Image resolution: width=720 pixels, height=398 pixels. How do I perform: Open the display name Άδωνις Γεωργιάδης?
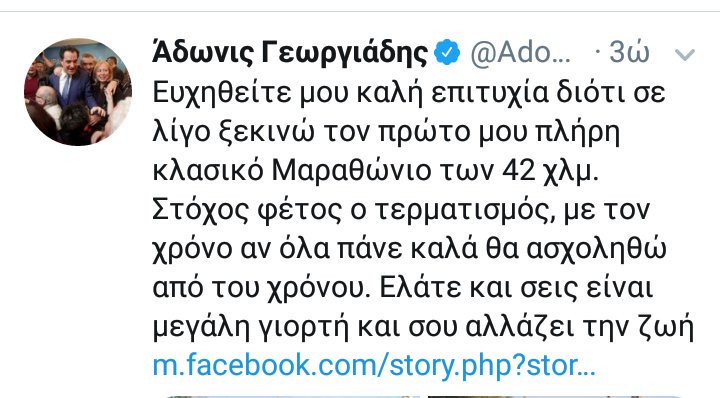[x=290, y=52]
